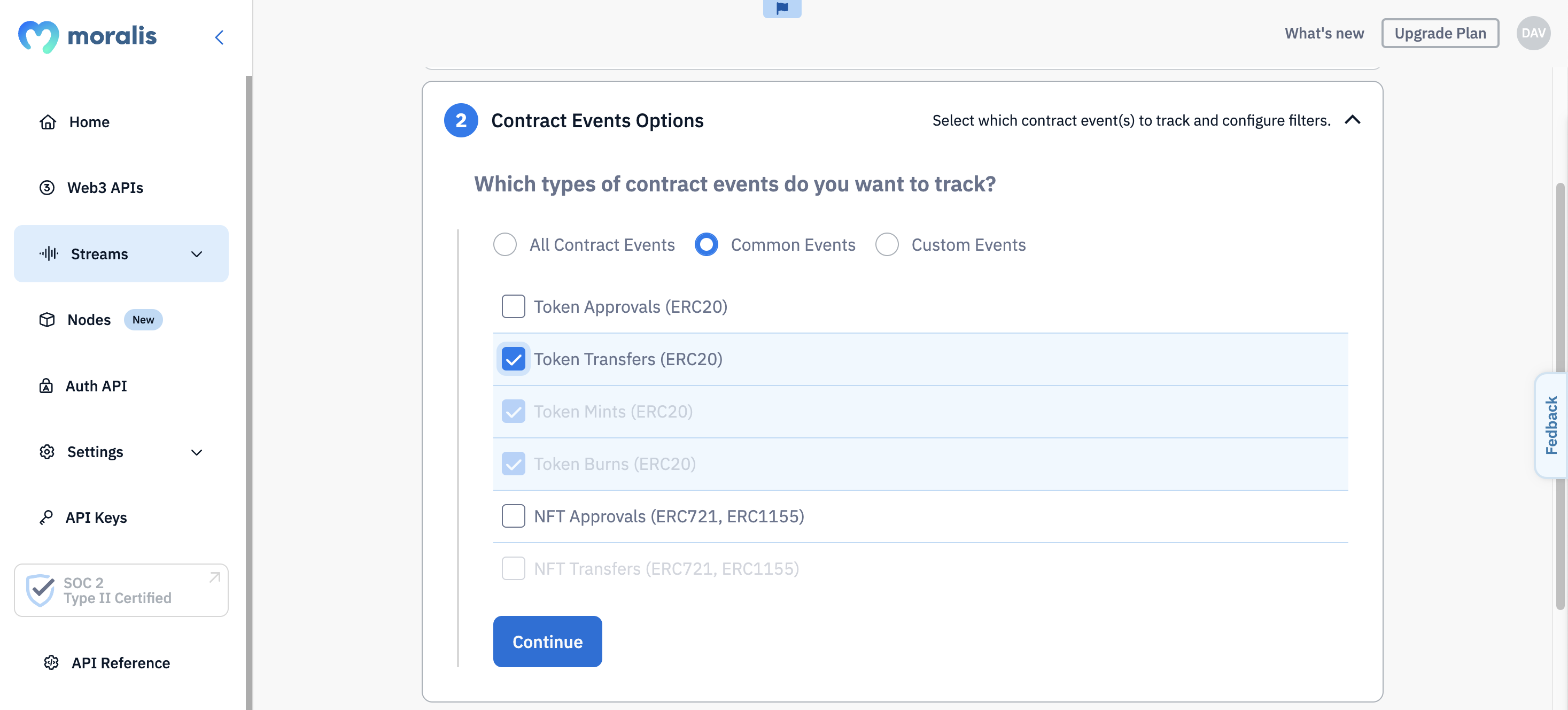
Task: Enable the NFT Approvals ERC721 ERC1155 checkbox
Action: [x=513, y=516]
